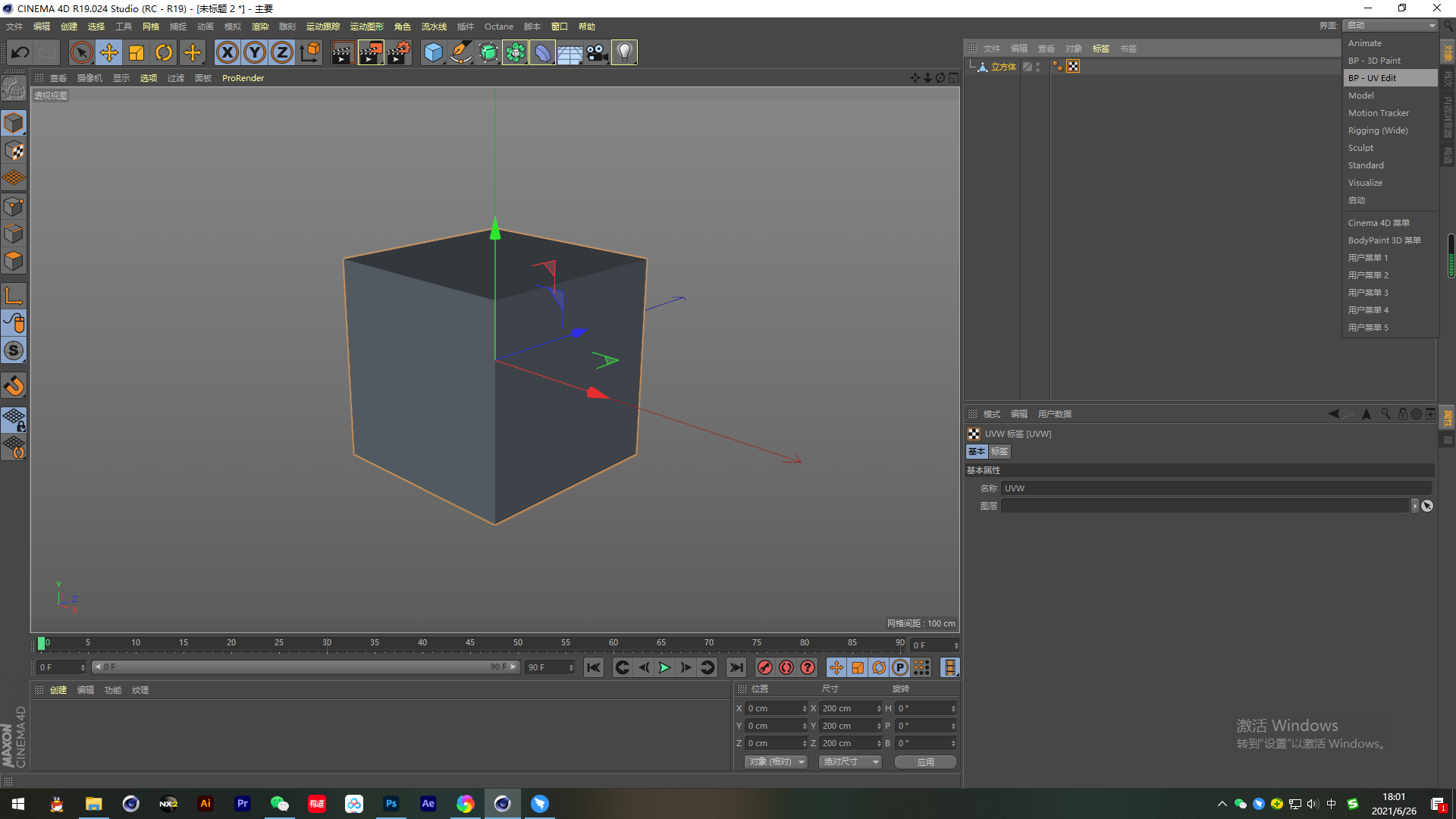Open the 绝对尺寸 size dropdown
1456x819 pixels.
pos(850,761)
